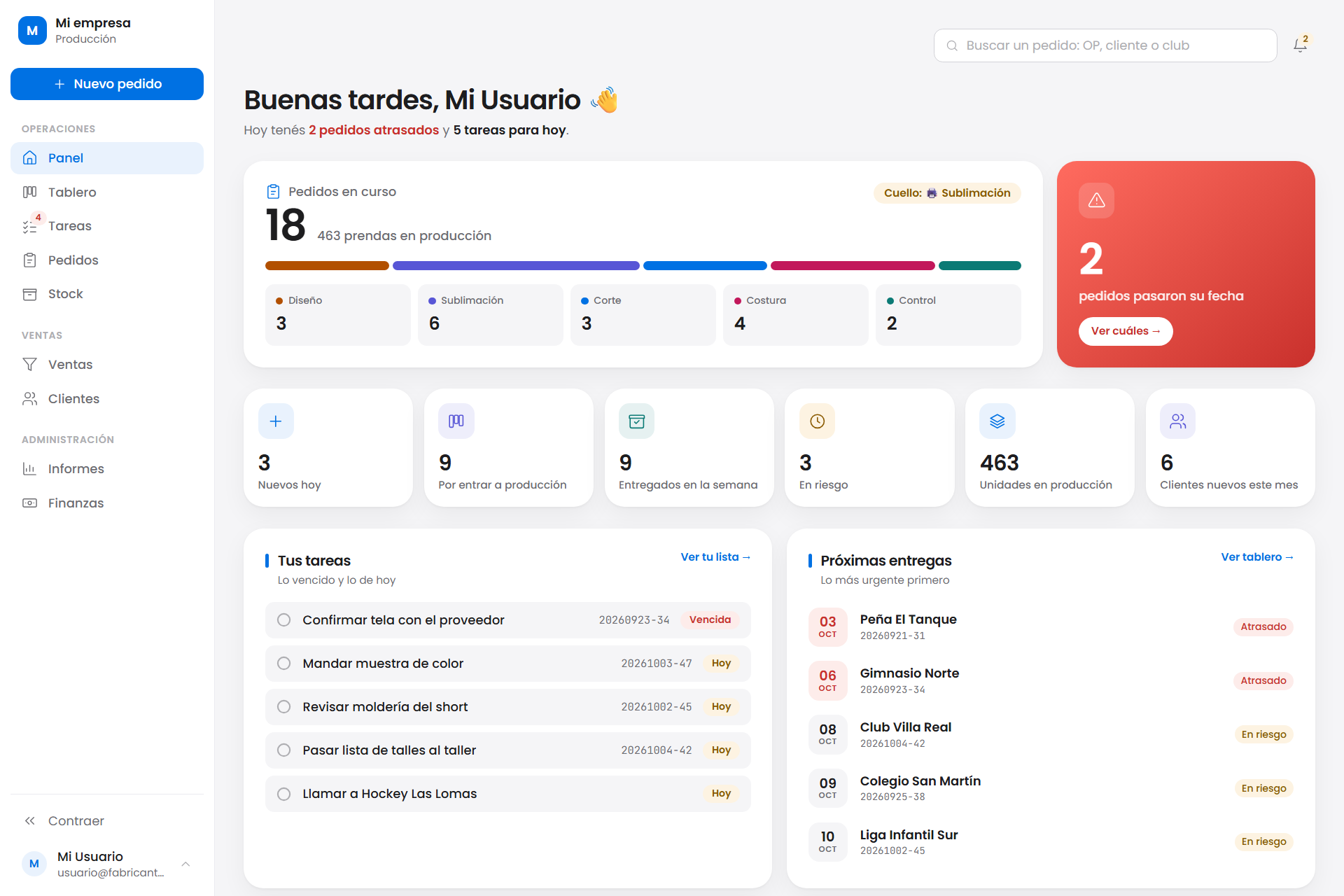Click the Informes chart icon
Screen dimensions: 1344x896
tap(29, 469)
